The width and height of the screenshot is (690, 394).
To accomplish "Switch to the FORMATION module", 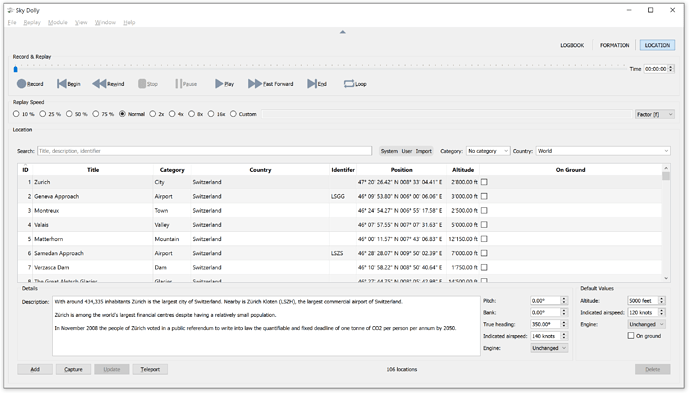I will point(614,45).
